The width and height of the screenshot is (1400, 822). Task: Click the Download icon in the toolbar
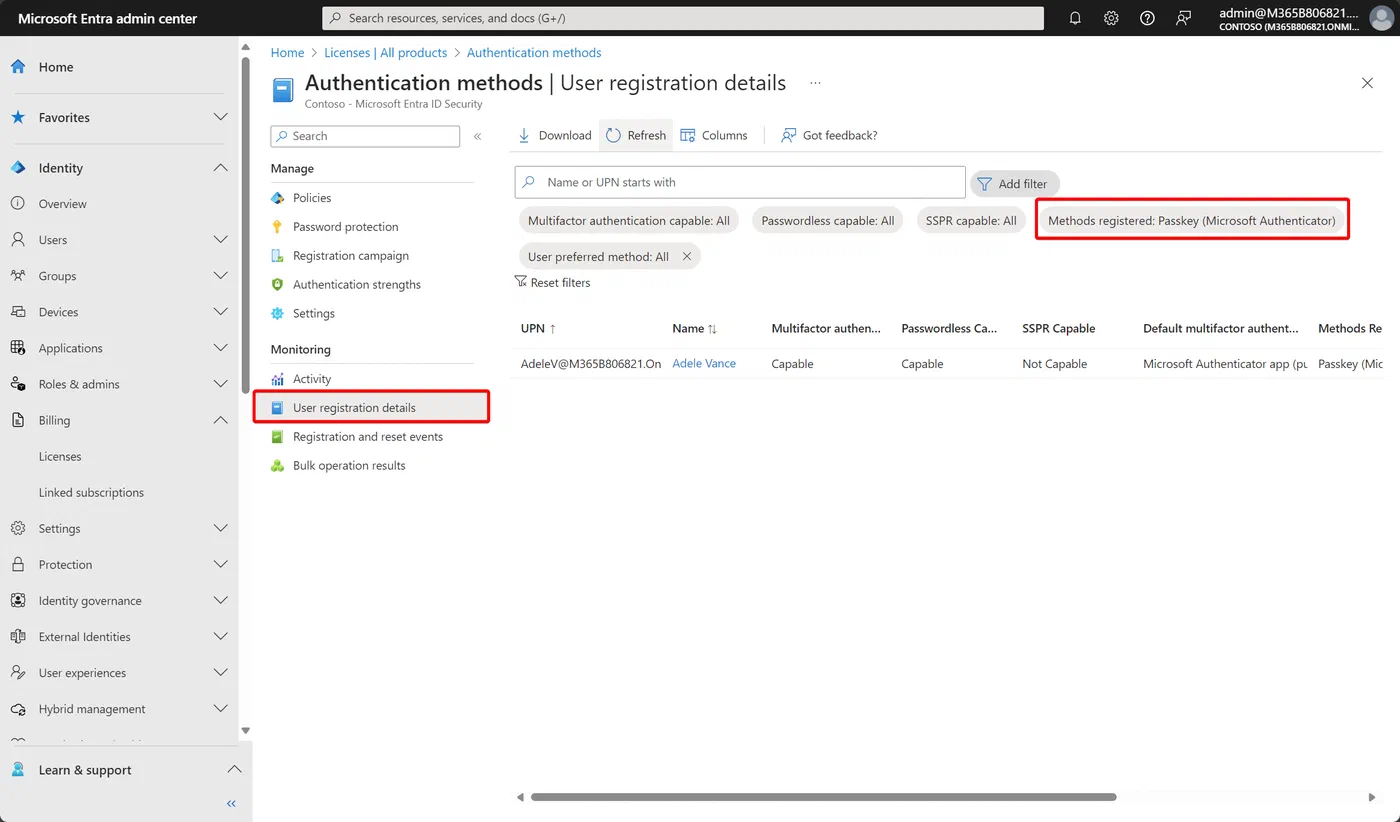tap(524, 135)
